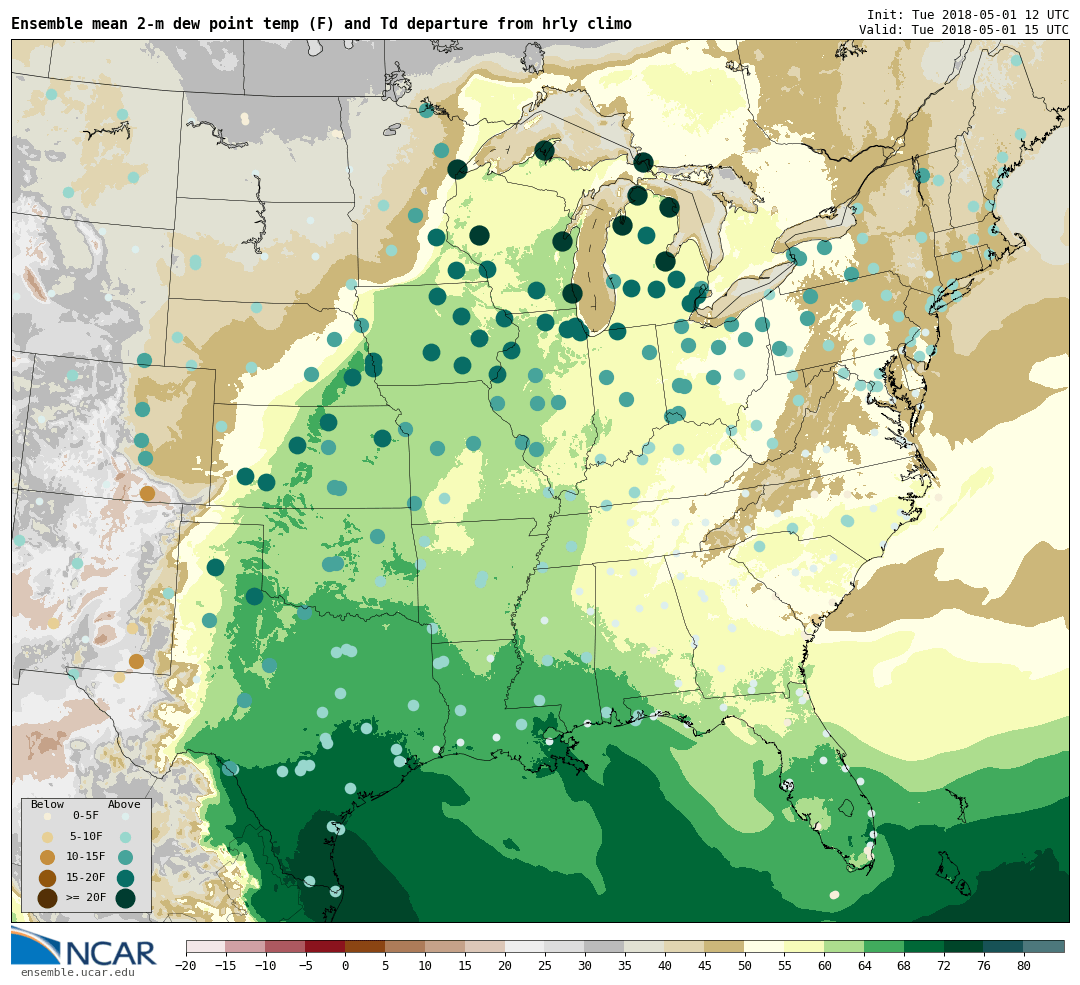
Task: Click the 35 colorbar tick label
Action: coord(625,966)
